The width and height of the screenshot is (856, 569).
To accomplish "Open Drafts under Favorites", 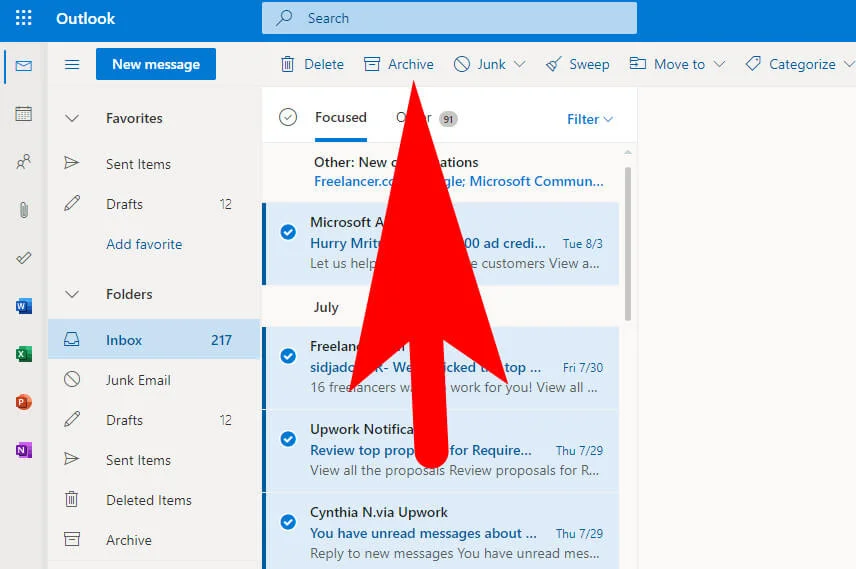I will [154, 204].
